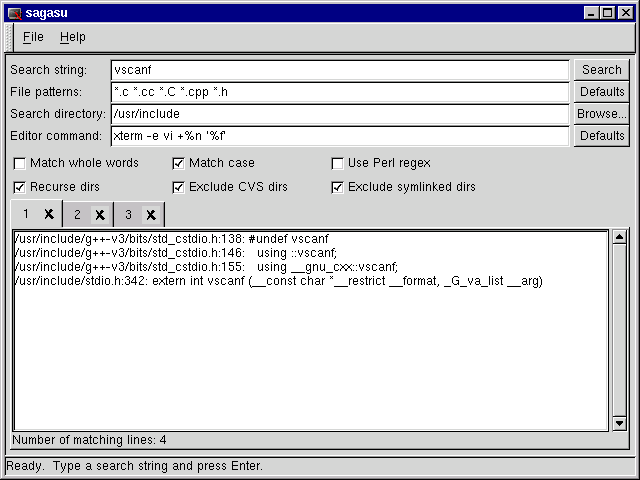
Task: Enable Use Perl regex option
Action: [338, 163]
